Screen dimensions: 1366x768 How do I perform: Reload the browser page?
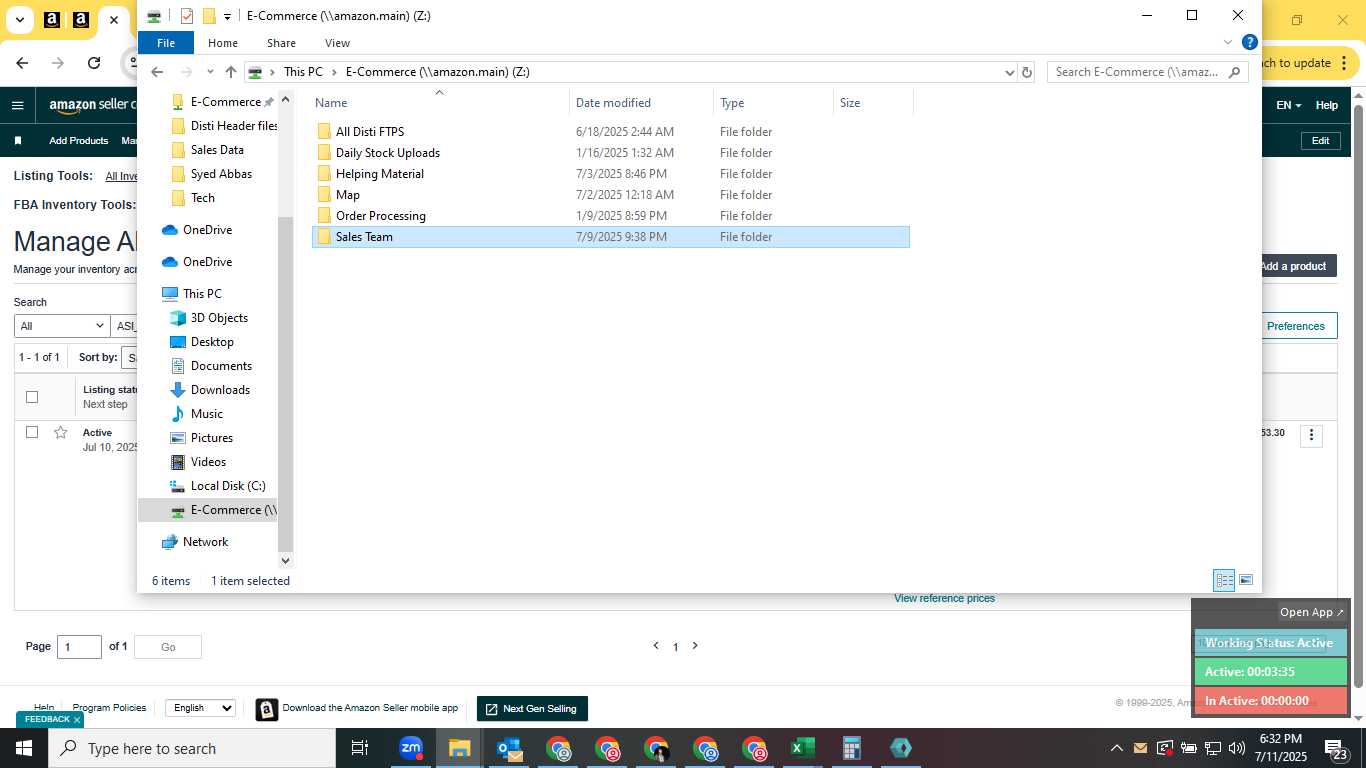[x=94, y=63]
